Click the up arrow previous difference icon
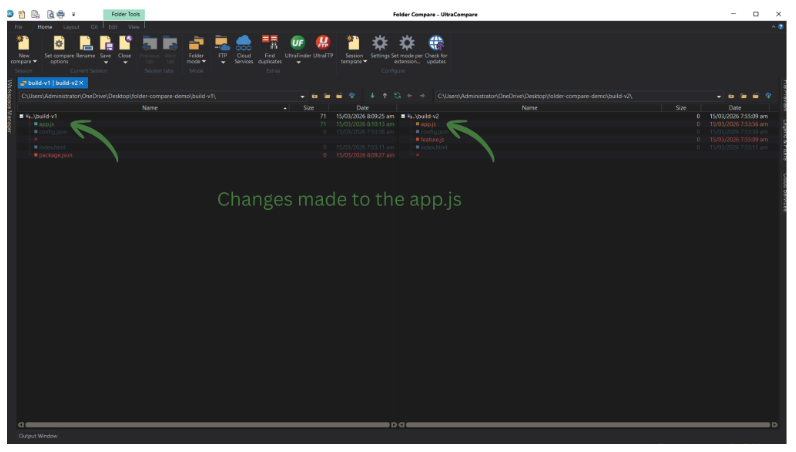The width and height of the screenshot is (796, 452). [x=385, y=95]
